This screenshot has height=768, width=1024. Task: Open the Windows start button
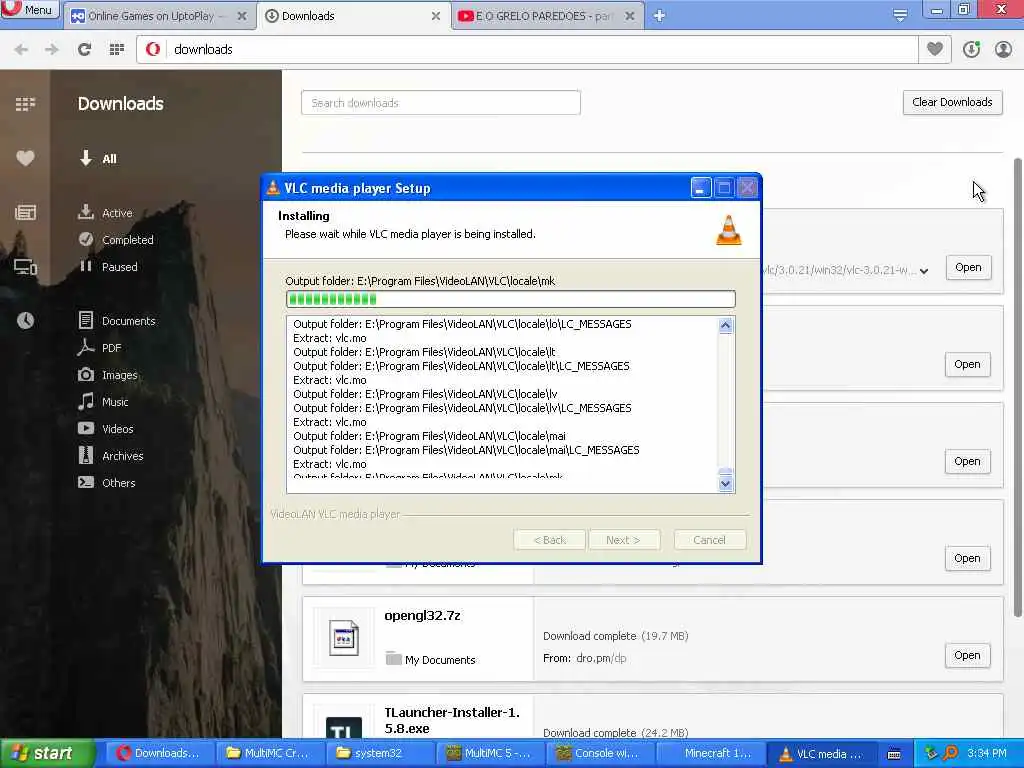click(x=46, y=753)
